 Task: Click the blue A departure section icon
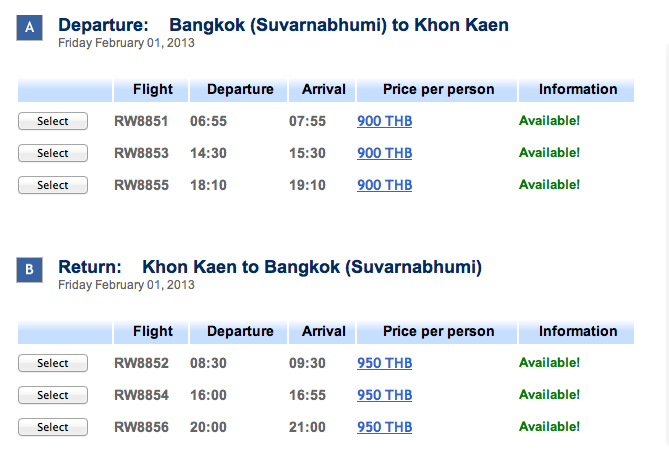click(x=29, y=28)
